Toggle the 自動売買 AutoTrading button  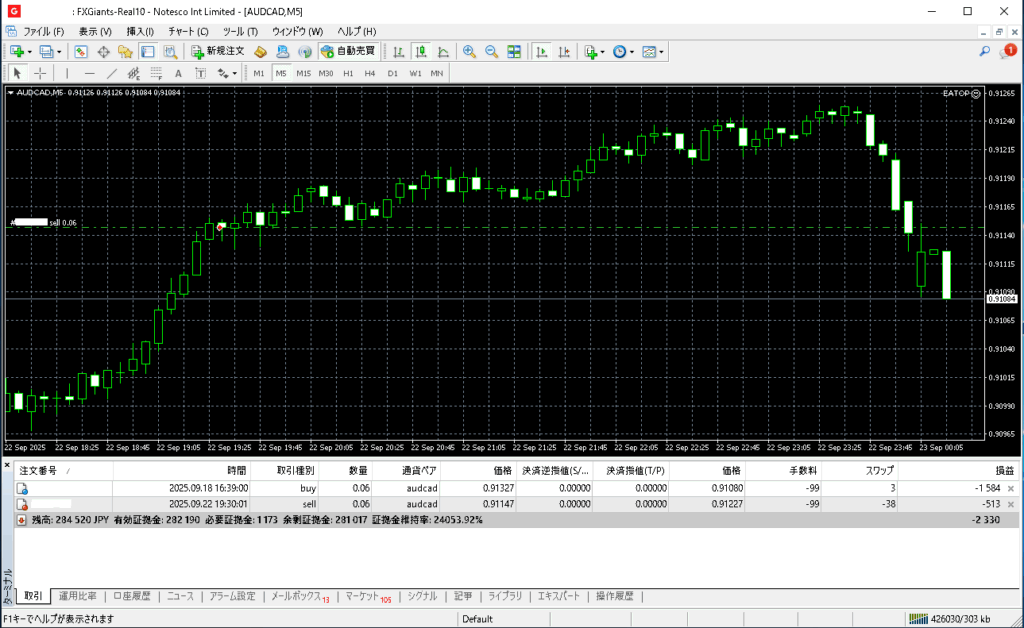coord(348,51)
